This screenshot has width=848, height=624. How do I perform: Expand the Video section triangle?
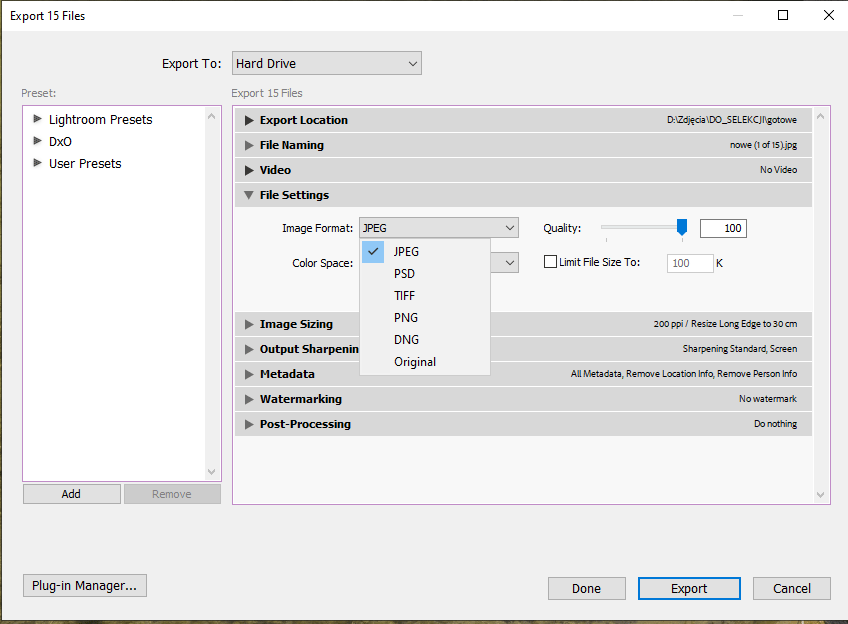(250, 170)
